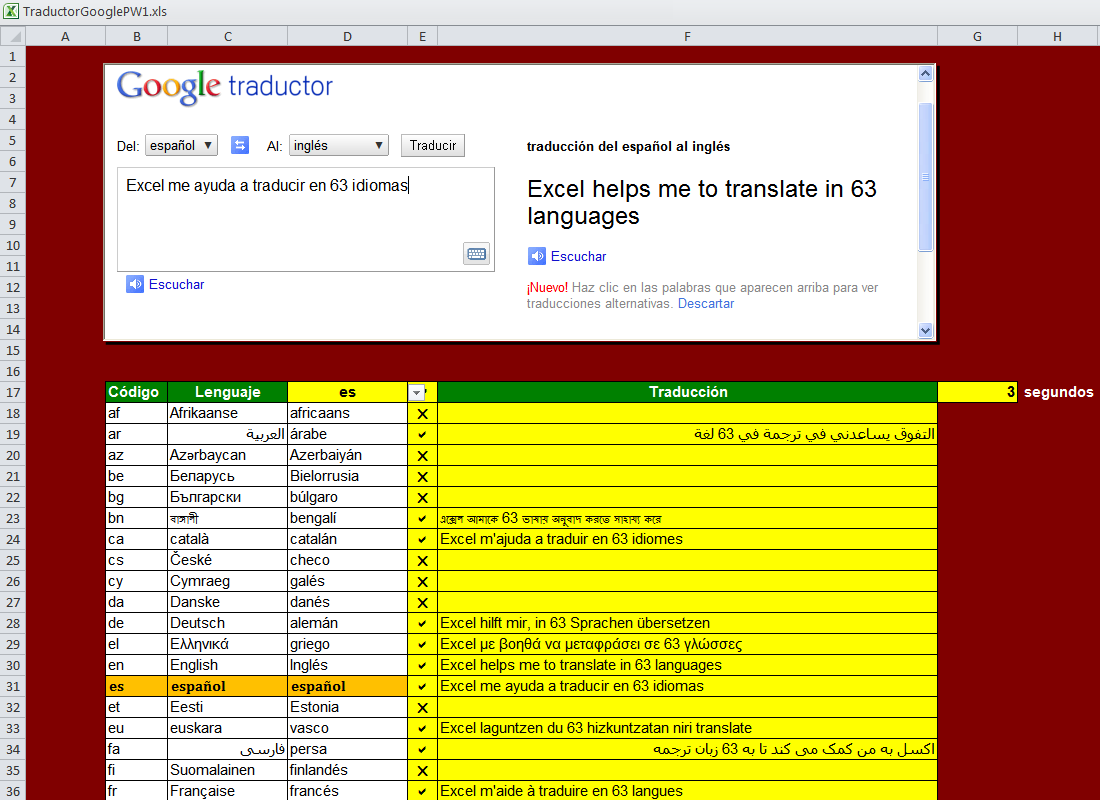Select column F header
1100x800 pixels.
point(688,36)
